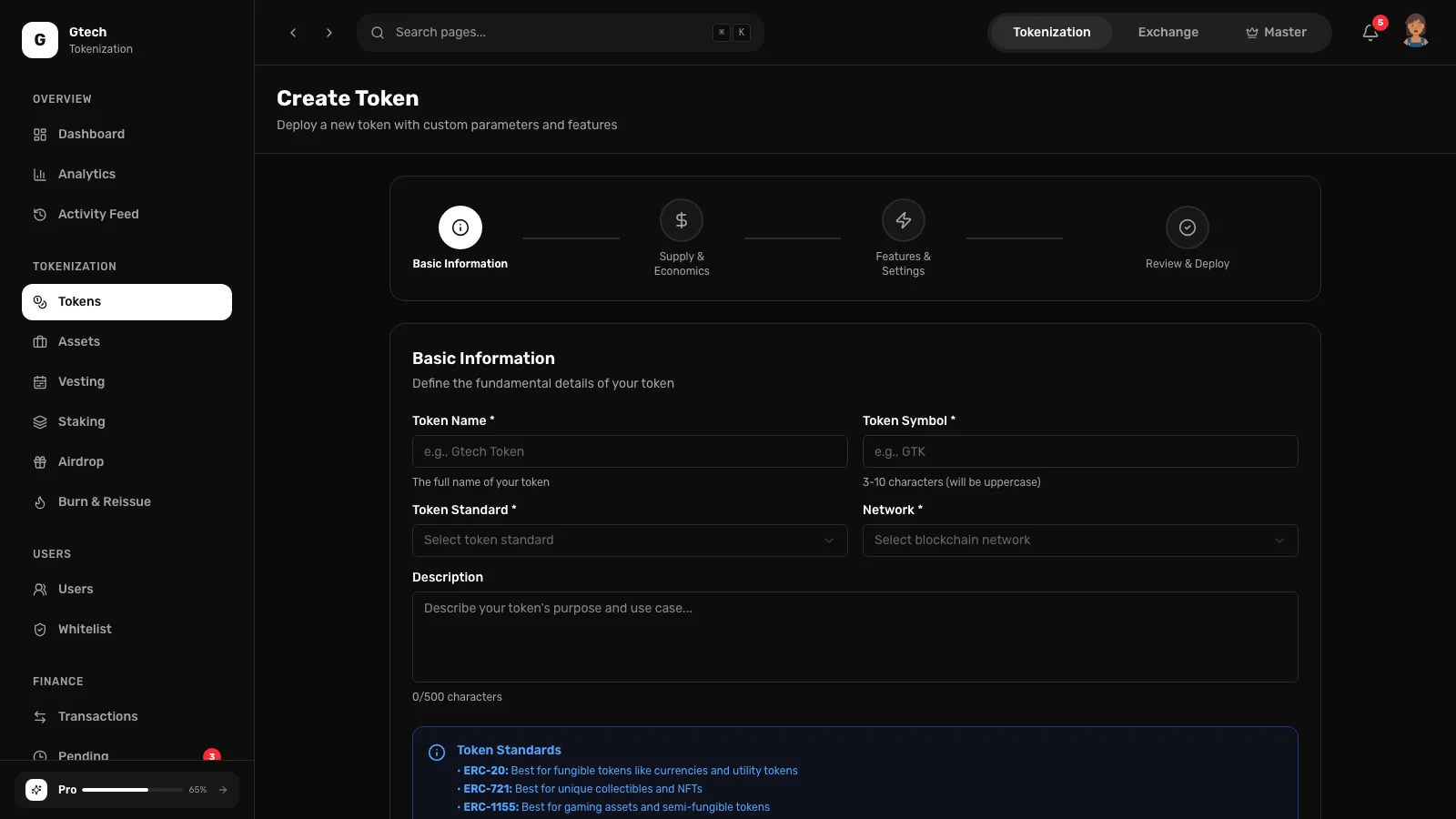Click the arrow next to Pro 65%

click(x=223, y=790)
